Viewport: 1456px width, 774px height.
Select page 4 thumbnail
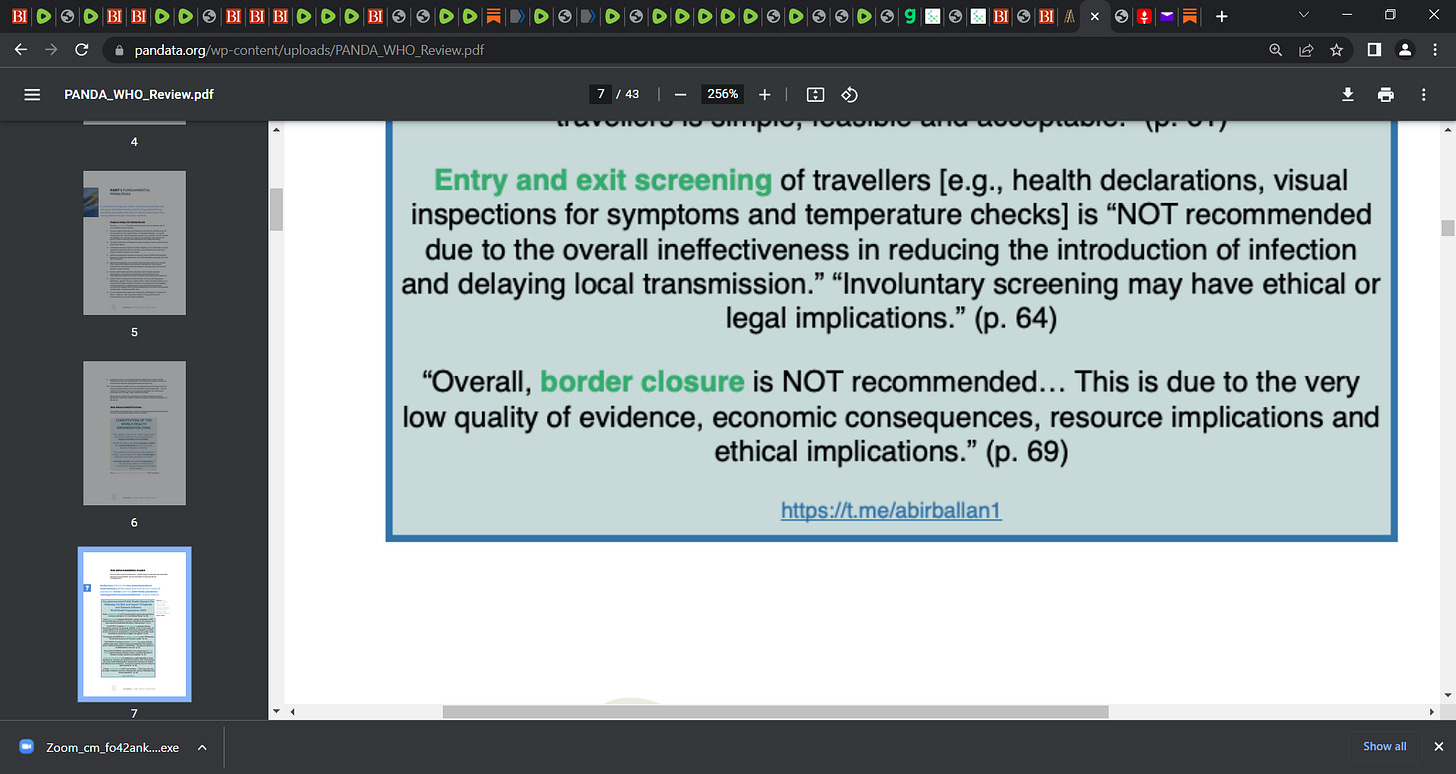(135, 123)
